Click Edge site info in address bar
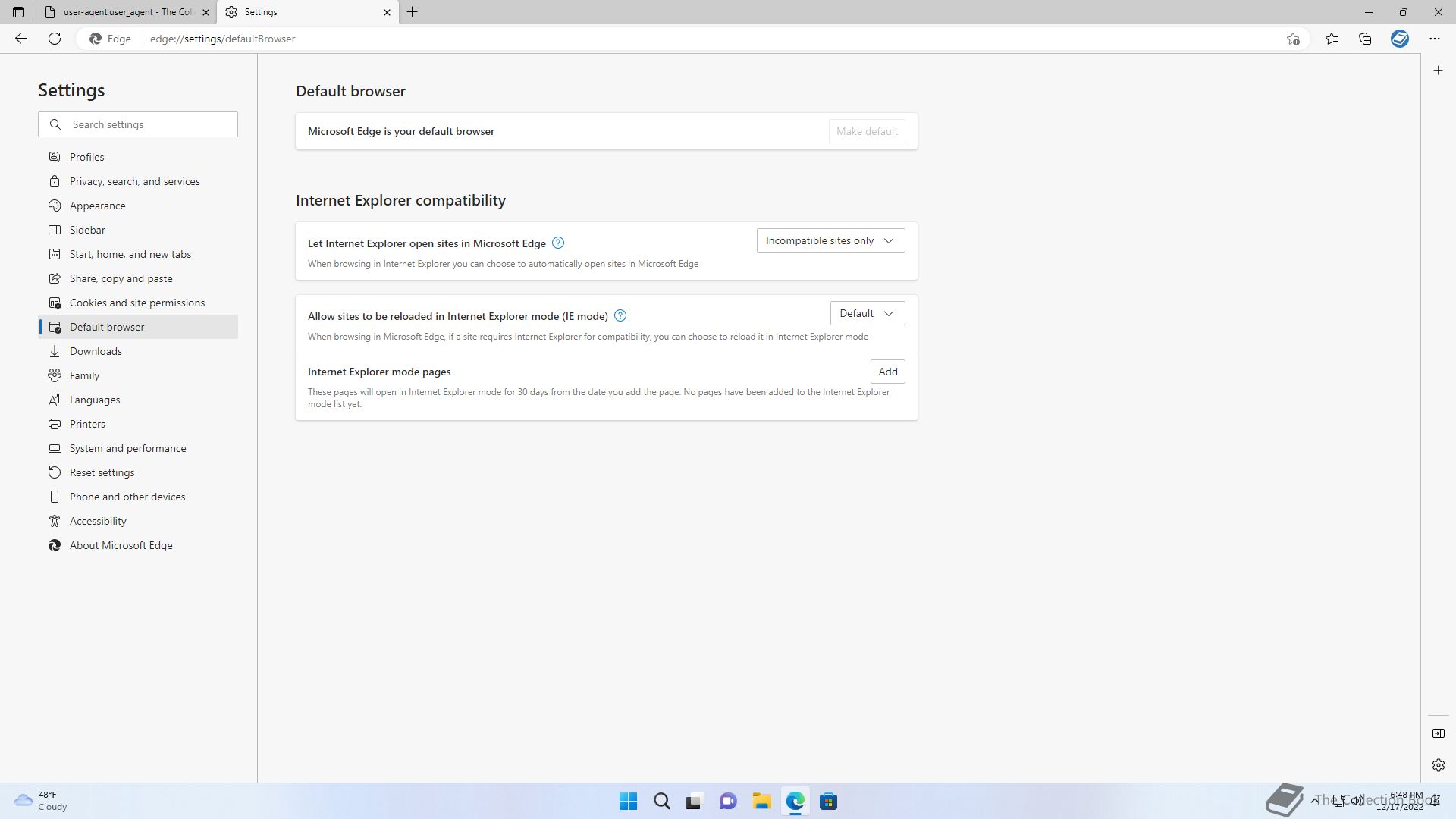 111,39
